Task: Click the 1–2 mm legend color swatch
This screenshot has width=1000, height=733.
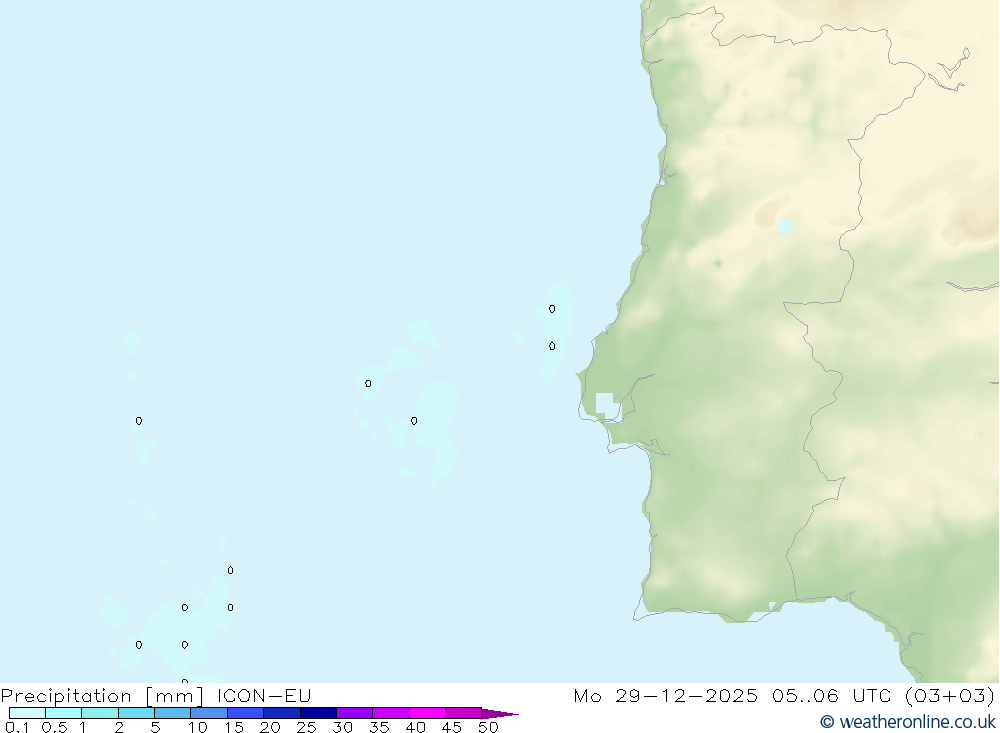Action: [x=100, y=713]
